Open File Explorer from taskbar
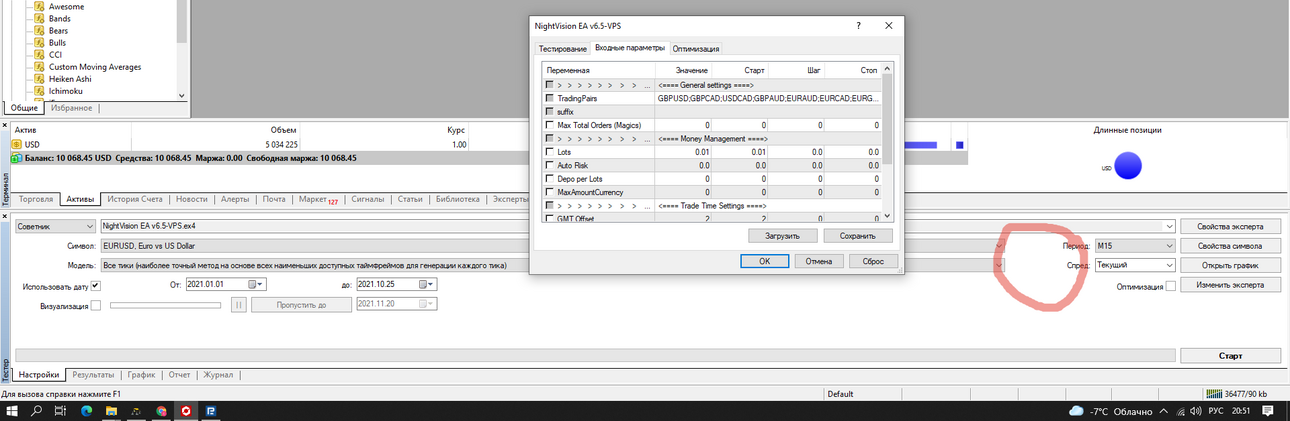1290x421 pixels. (111, 411)
